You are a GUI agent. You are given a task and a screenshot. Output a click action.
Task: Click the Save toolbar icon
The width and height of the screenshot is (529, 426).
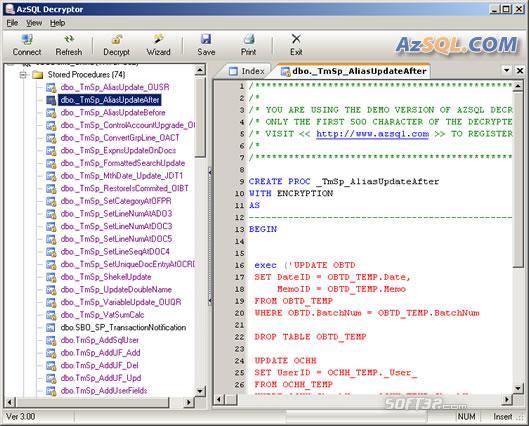(206, 39)
